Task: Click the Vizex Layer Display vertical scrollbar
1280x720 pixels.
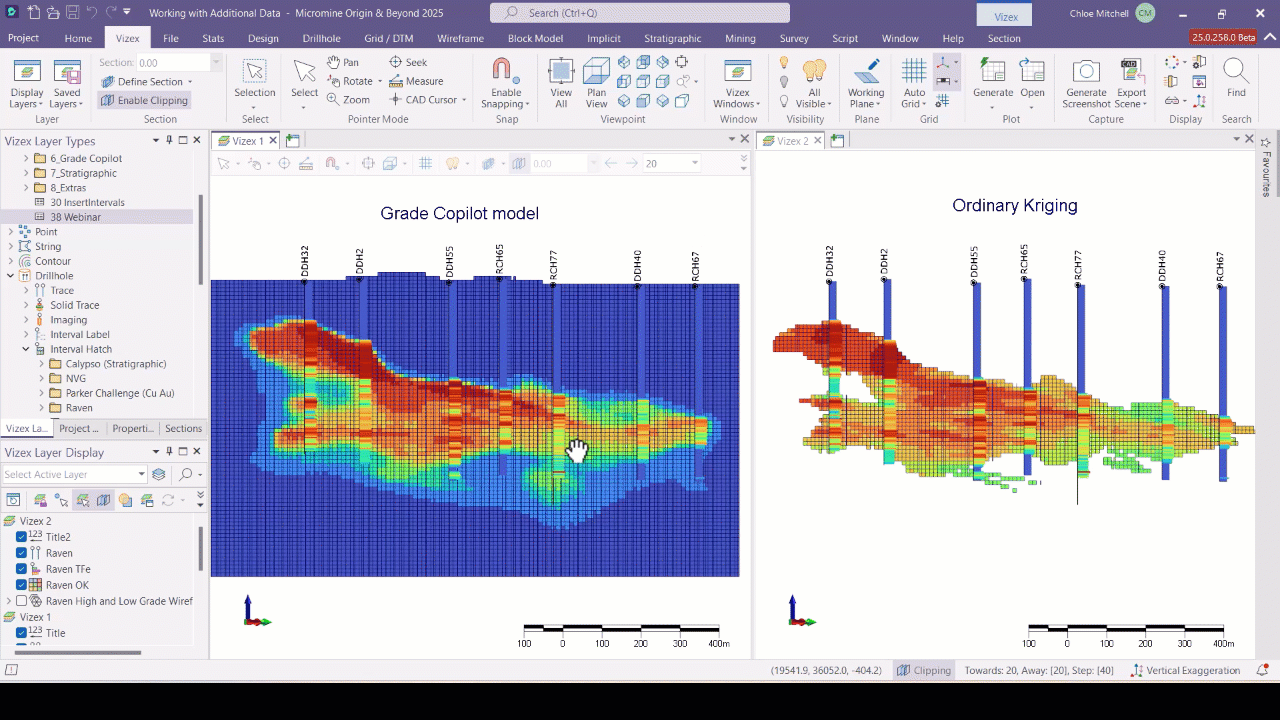Action: 201,550
